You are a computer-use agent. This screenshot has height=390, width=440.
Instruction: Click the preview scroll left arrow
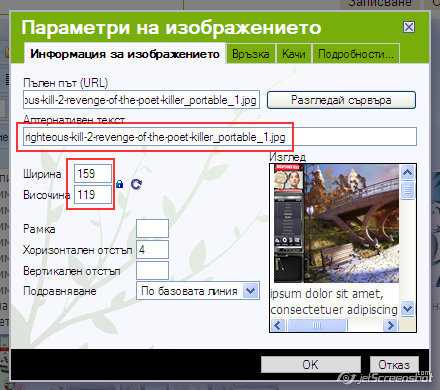pos(278,324)
